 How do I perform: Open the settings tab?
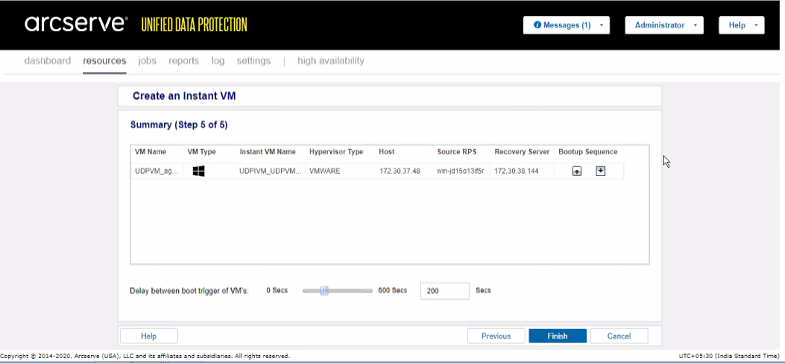(253, 61)
